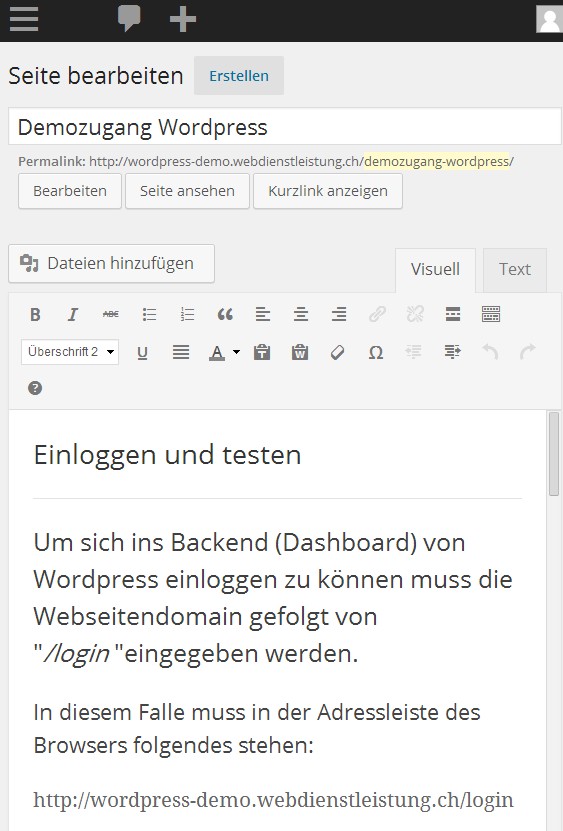Center align the text

click(x=301, y=314)
